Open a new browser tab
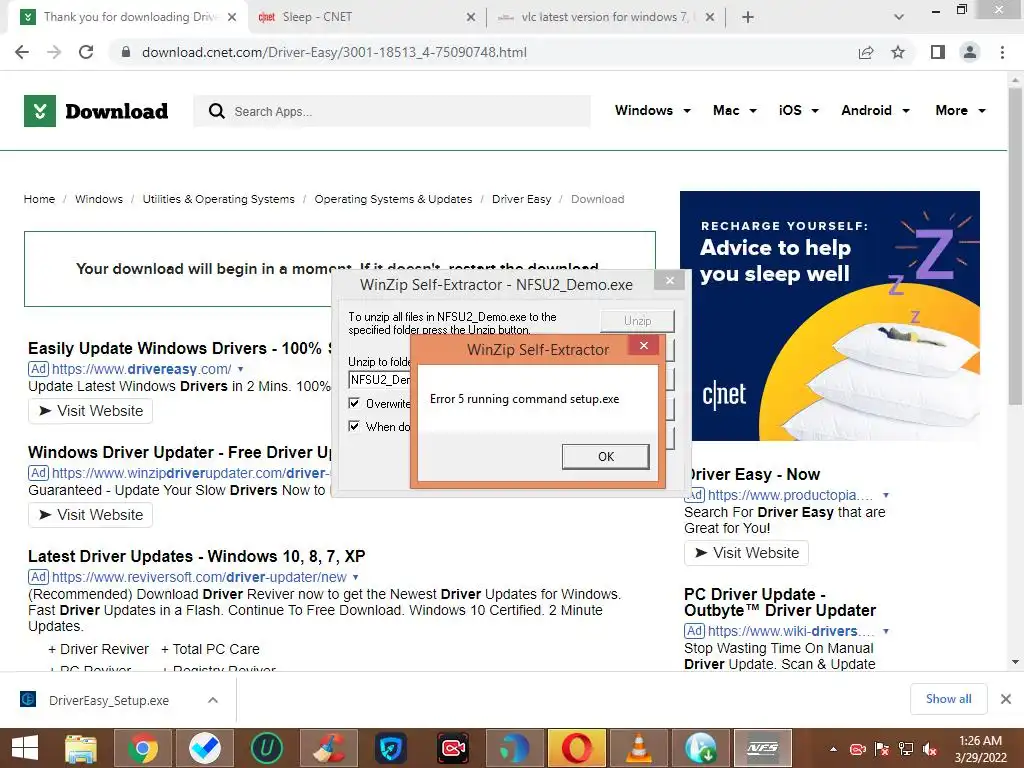 [x=748, y=18]
